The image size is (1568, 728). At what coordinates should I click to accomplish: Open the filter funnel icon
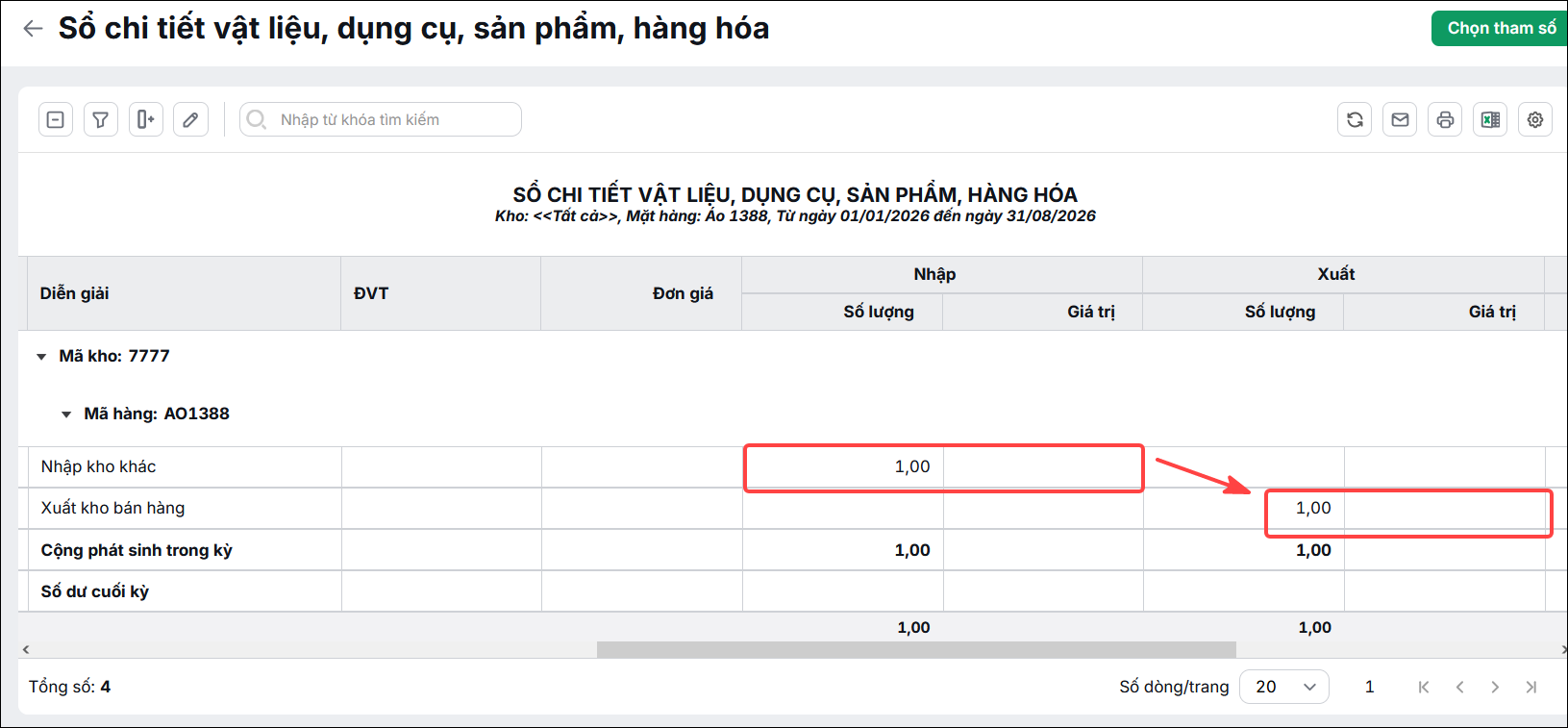tap(101, 119)
